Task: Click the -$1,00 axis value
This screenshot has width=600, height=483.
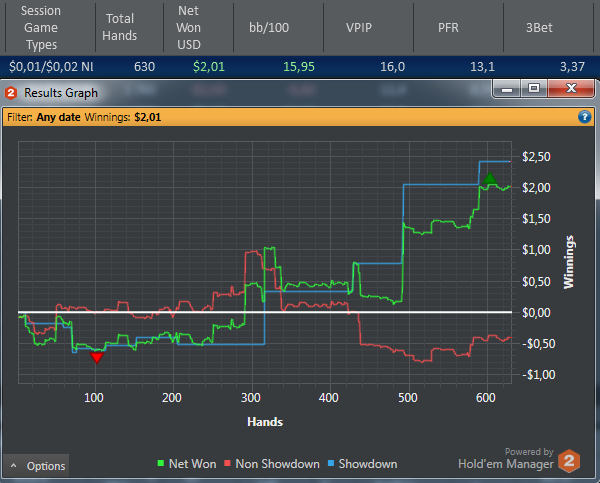Action: point(539,374)
